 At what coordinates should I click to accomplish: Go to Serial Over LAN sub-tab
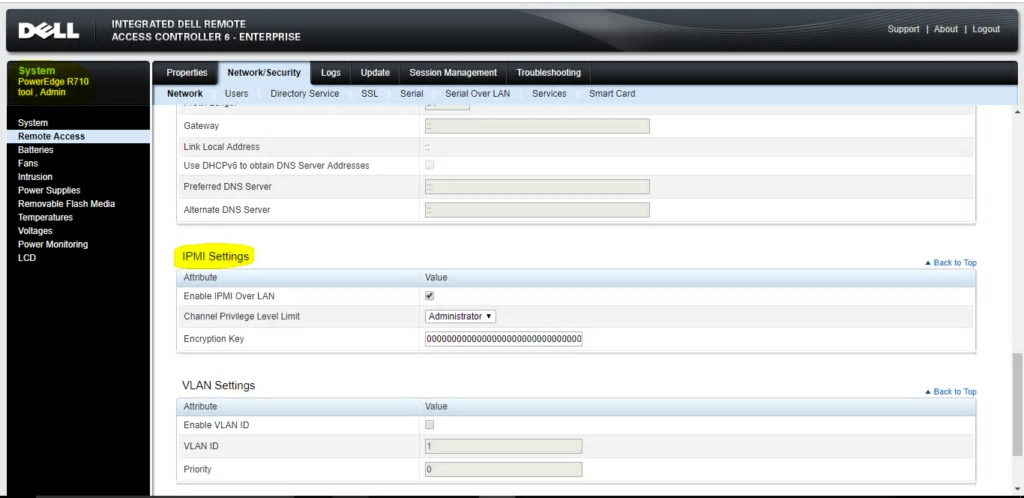[477, 94]
